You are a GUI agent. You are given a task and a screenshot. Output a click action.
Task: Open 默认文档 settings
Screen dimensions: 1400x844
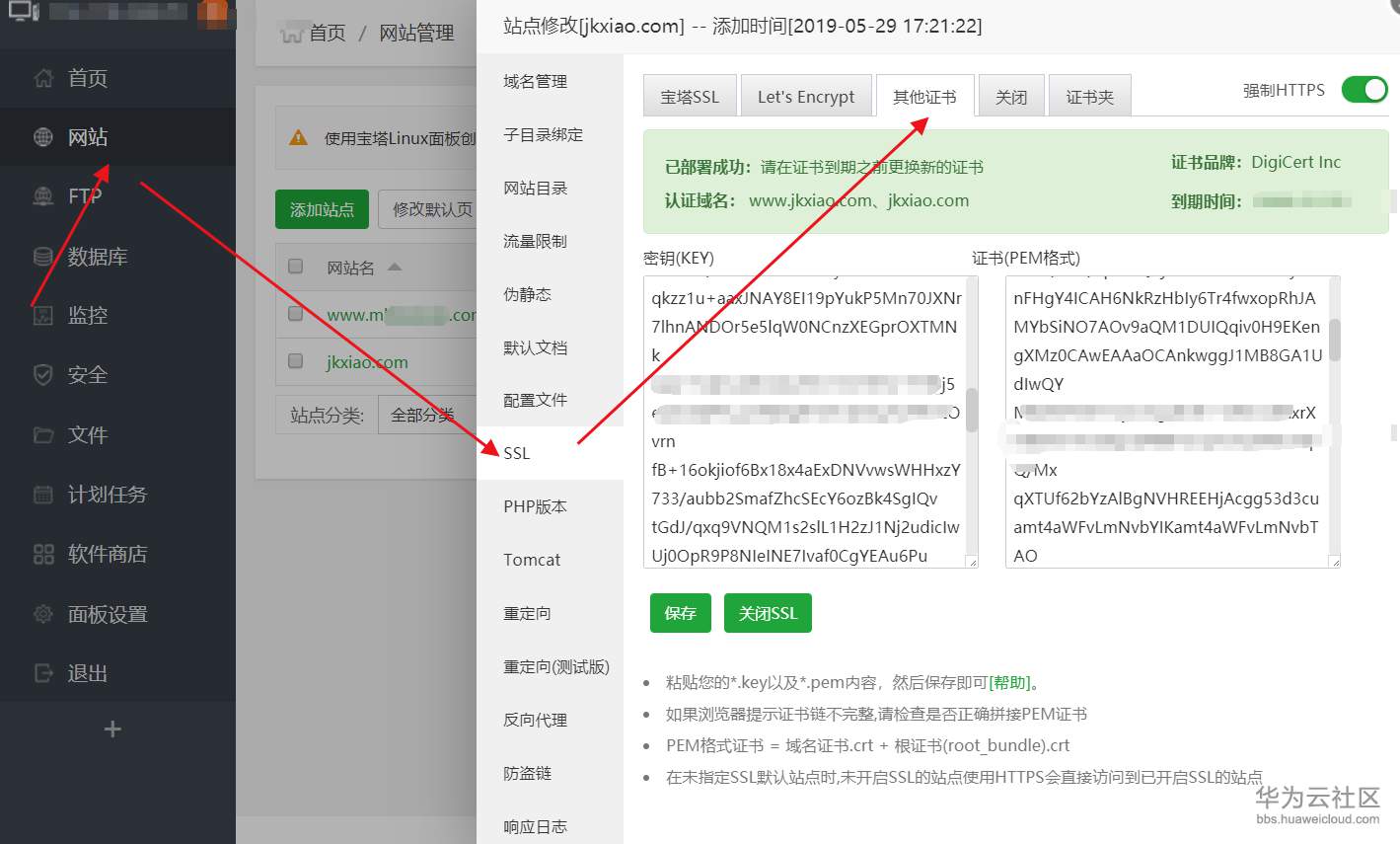click(536, 348)
